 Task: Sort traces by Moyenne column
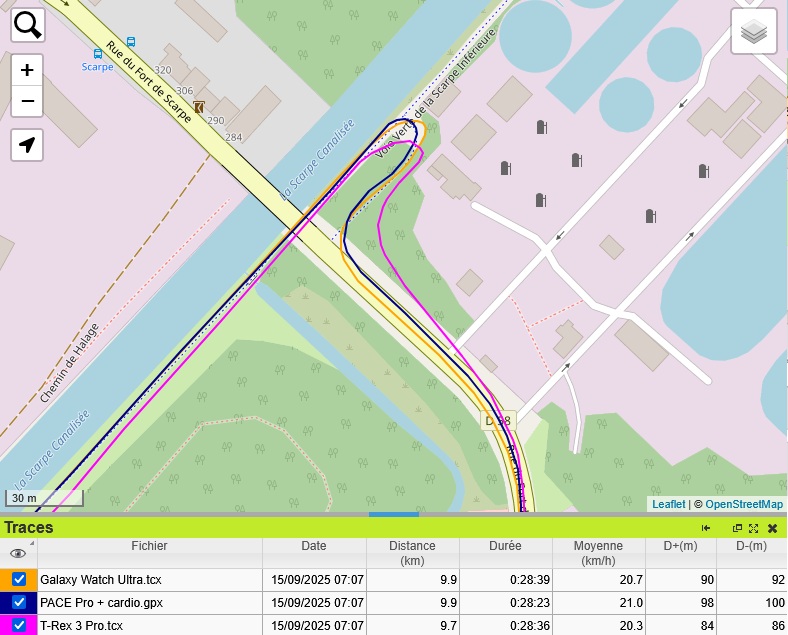tap(598, 553)
